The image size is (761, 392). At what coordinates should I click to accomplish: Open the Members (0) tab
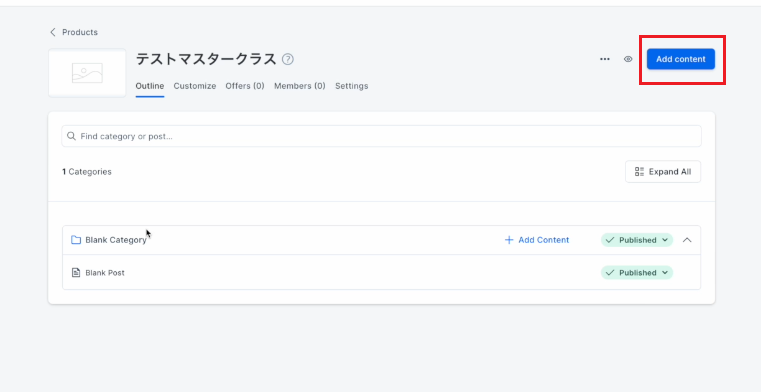click(x=299, y=86)
